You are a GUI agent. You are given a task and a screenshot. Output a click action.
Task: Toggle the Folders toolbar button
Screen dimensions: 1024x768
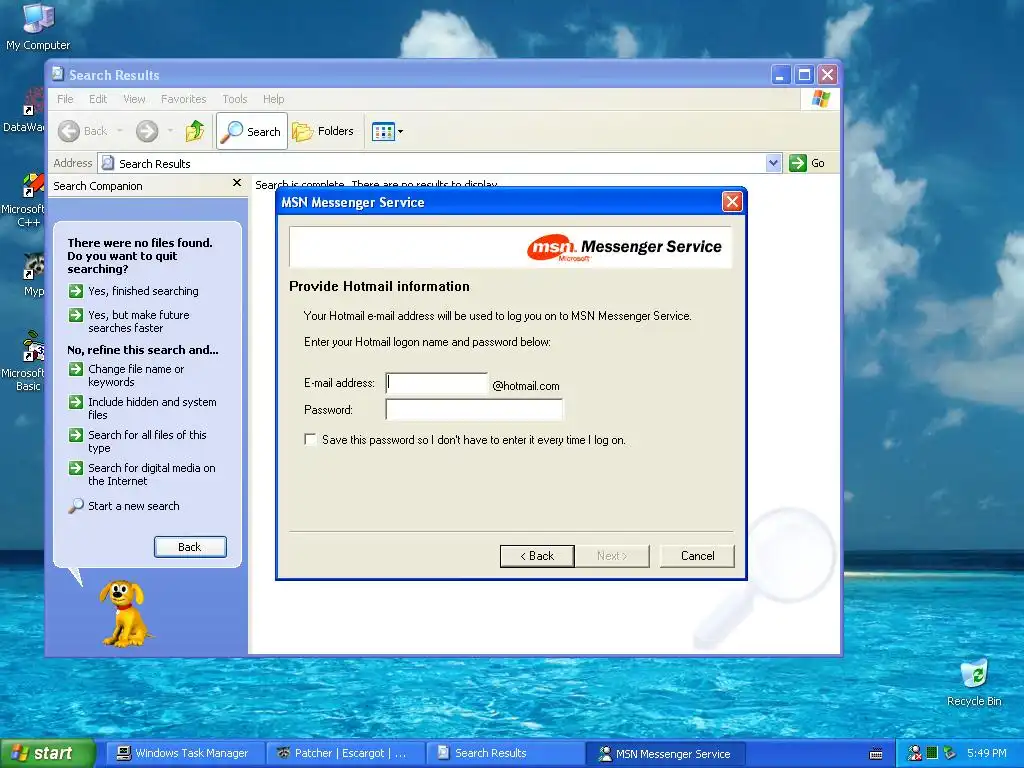coord(323,131)
